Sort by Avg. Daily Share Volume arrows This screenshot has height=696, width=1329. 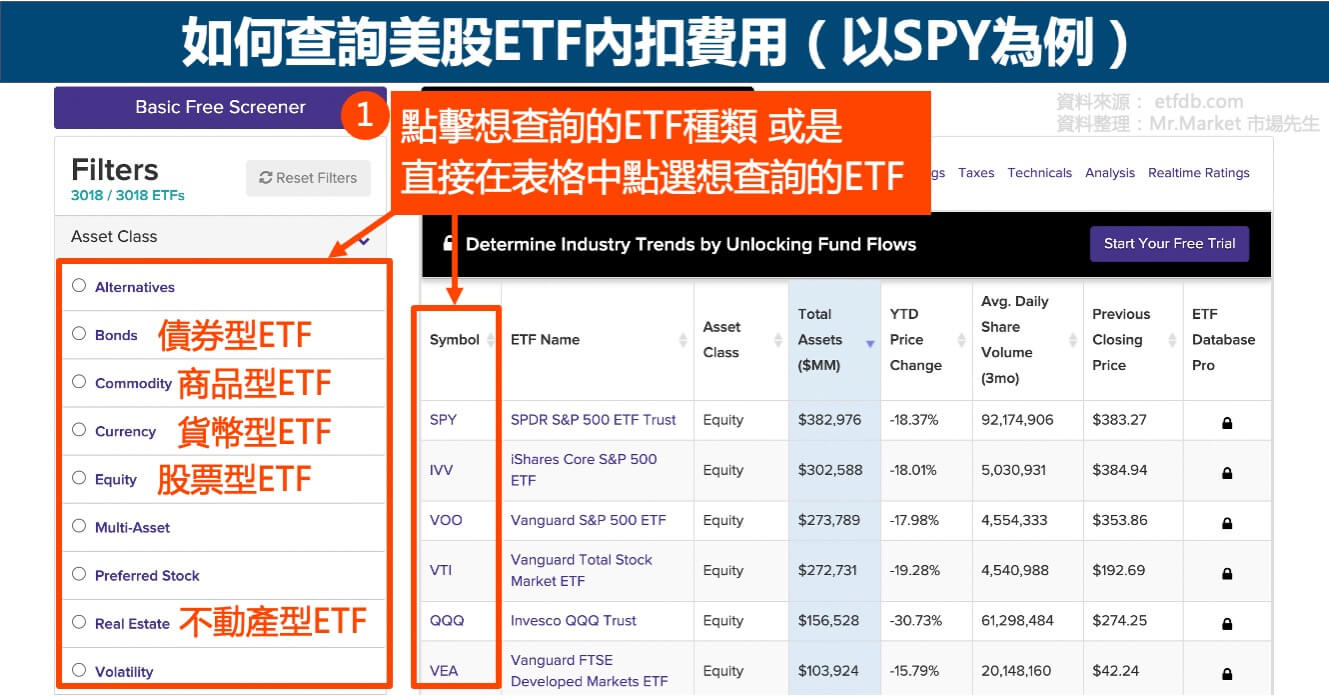click(1072, 340)
